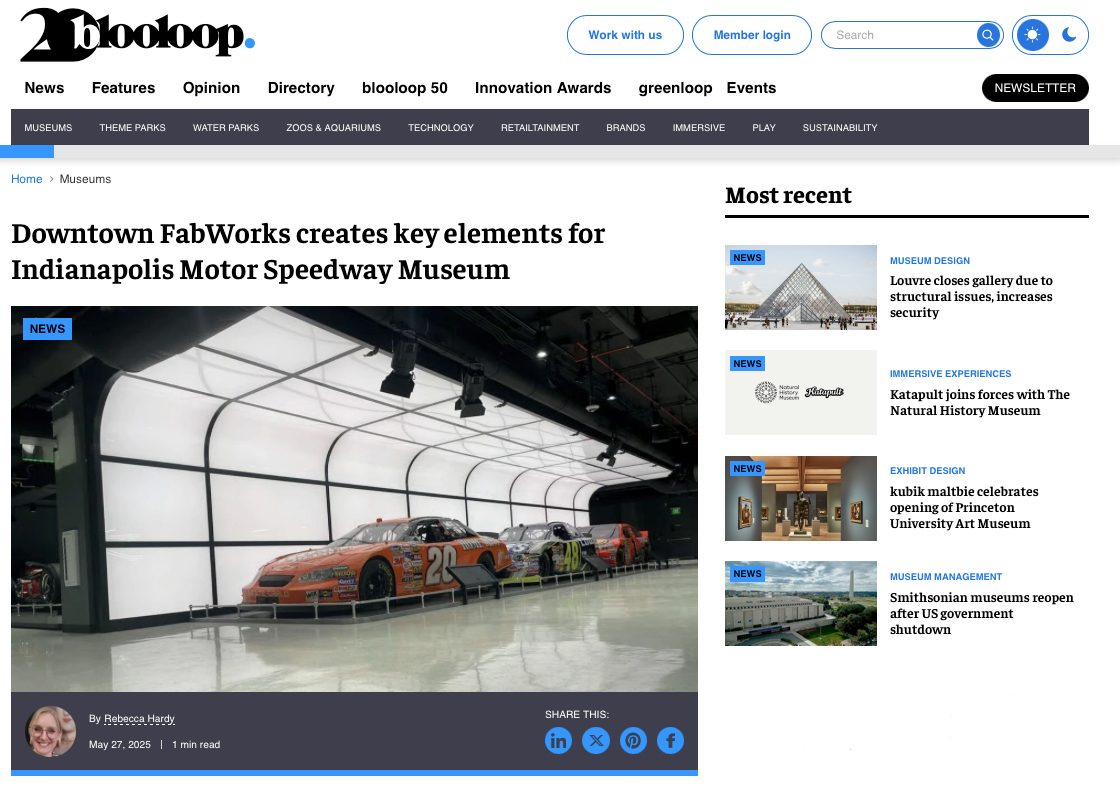Image resolution: width=1120 pixels, height=787 pixels.
Task: Click the NEWSLETTER button
Action: click(1035, 88)
